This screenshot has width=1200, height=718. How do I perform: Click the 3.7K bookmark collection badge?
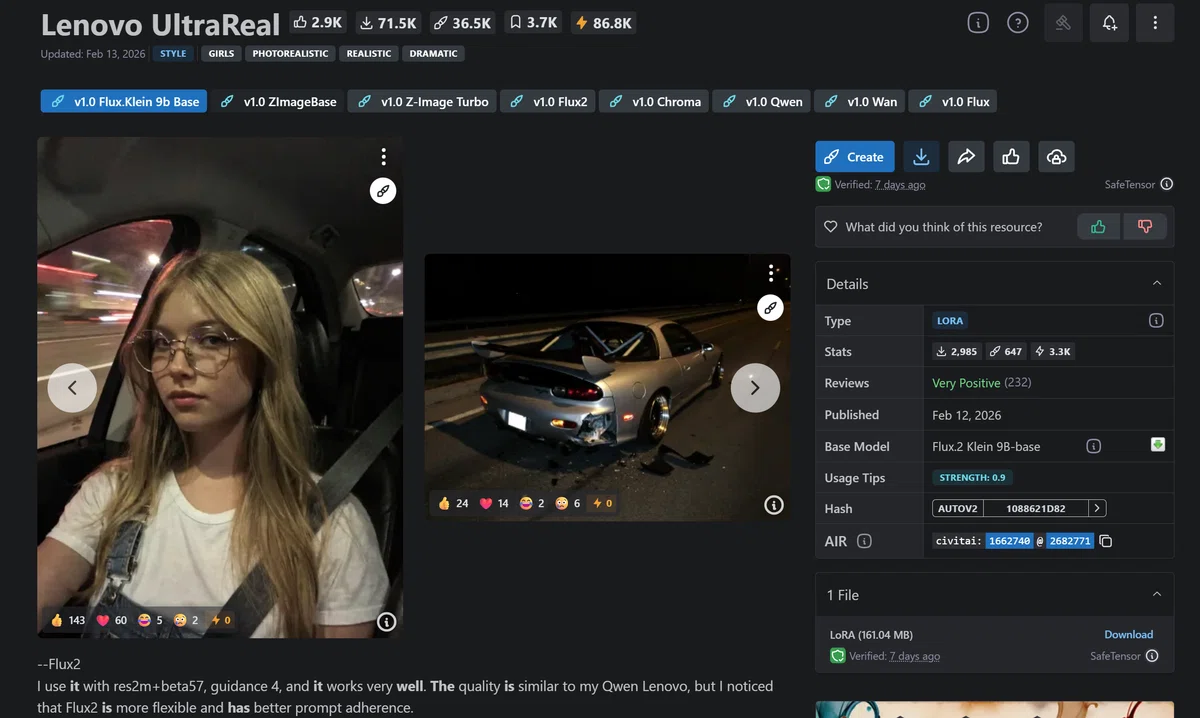pos(533,22)
